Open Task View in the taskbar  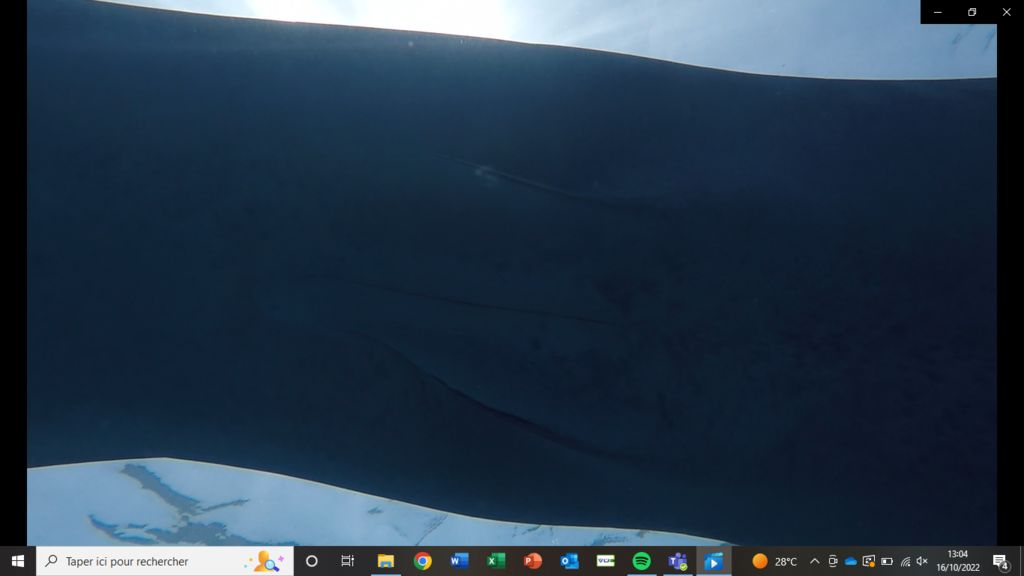point(347,561)
